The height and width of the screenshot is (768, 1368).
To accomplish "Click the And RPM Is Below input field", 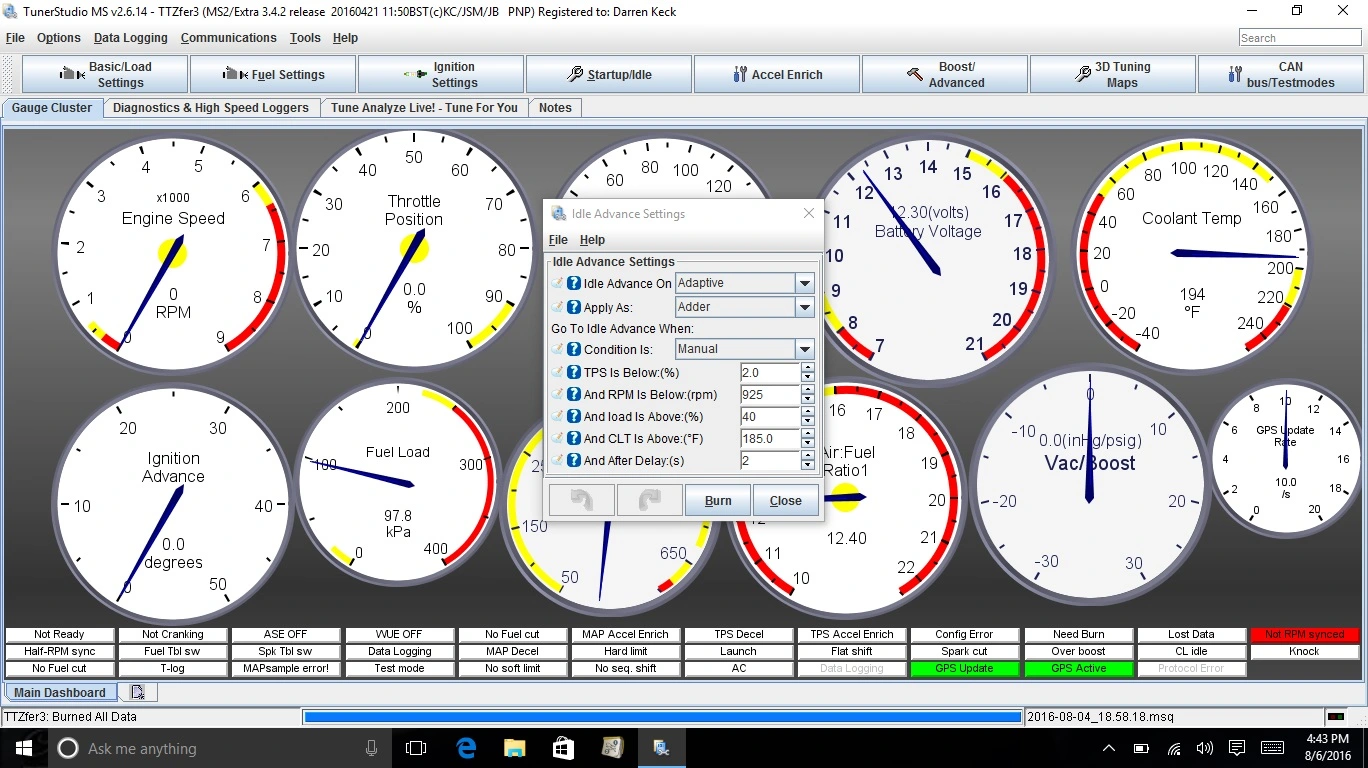I will pyautogui.click(x=770, y=395).
